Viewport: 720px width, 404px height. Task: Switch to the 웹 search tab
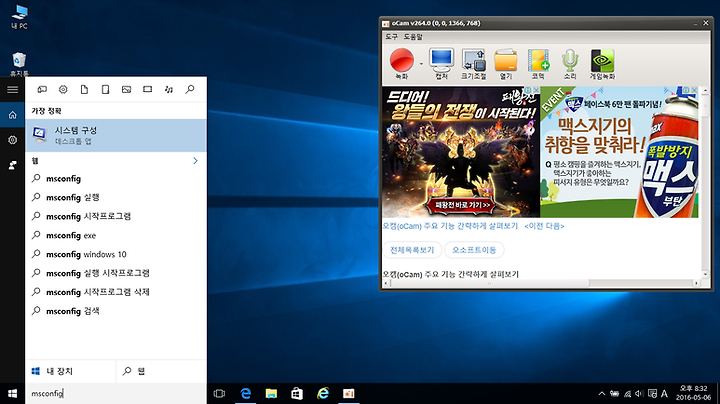click(161, 371)
